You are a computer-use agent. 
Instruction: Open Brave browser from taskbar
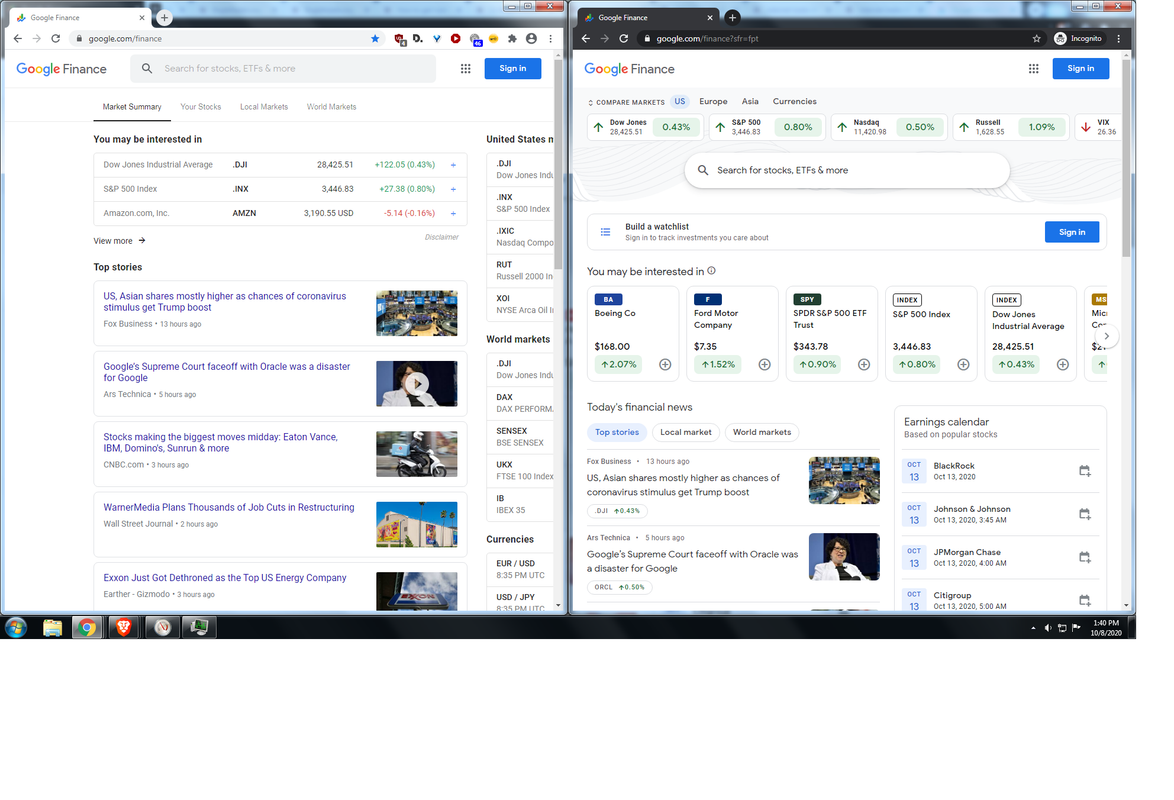point(124,627)
